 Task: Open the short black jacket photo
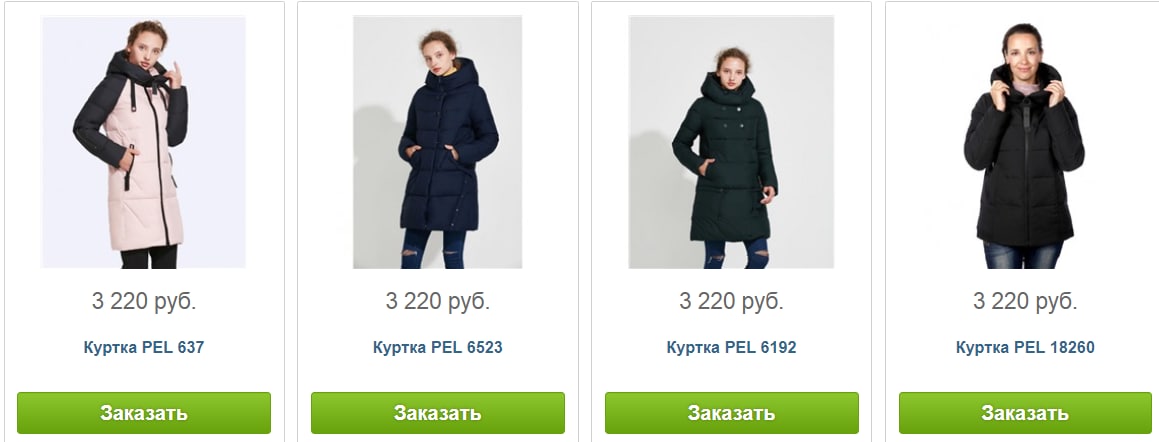click(1024, 142)
